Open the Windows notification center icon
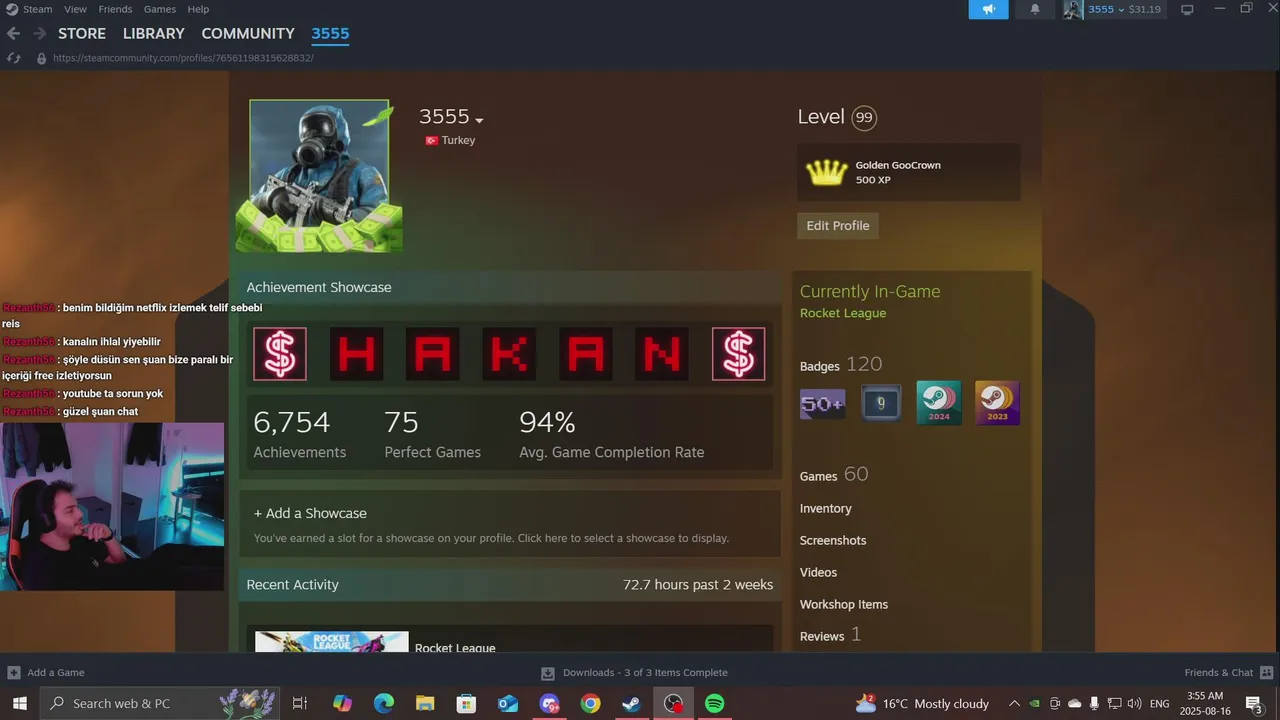 tap(1253, 703)
